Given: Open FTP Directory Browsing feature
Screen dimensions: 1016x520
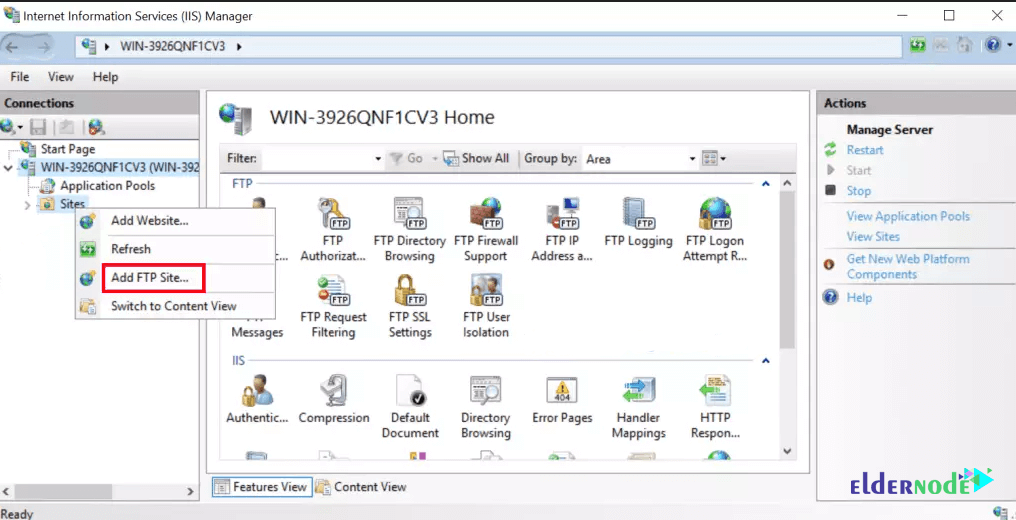Looking at the screenshot, I should click(410, 229).
